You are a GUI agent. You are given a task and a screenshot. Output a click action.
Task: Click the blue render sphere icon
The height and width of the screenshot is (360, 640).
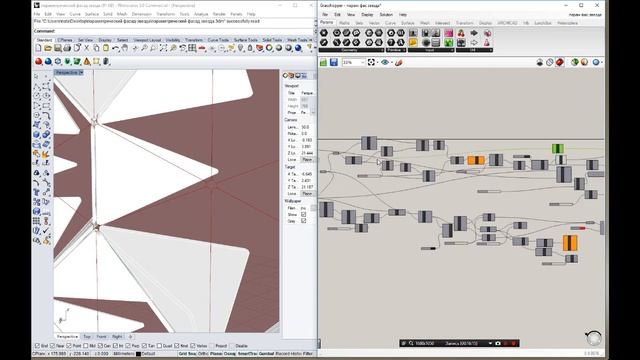coord(298,48)
